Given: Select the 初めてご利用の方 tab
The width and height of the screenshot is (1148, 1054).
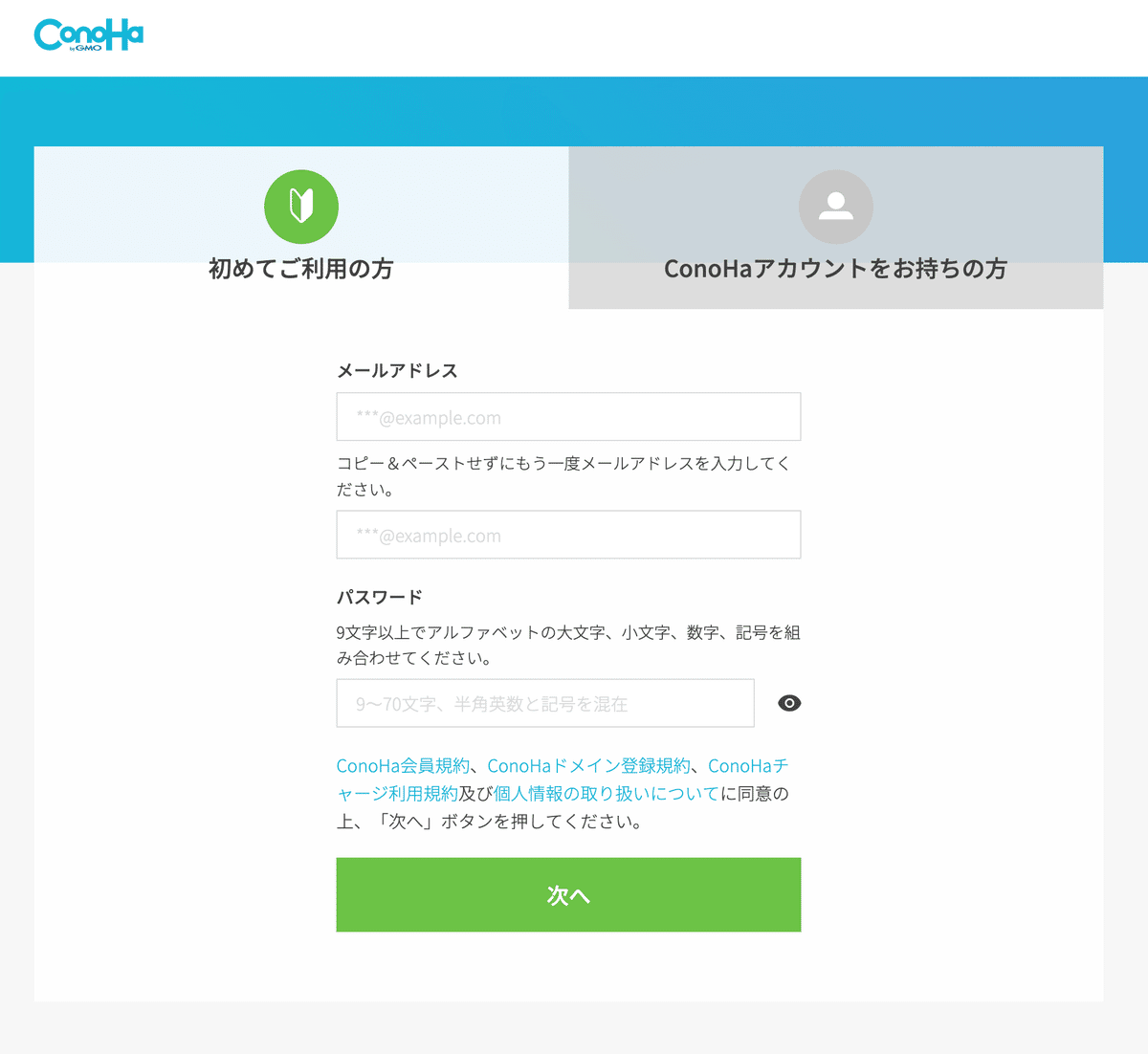Looking at the screenshot, I should coord(301,228).
